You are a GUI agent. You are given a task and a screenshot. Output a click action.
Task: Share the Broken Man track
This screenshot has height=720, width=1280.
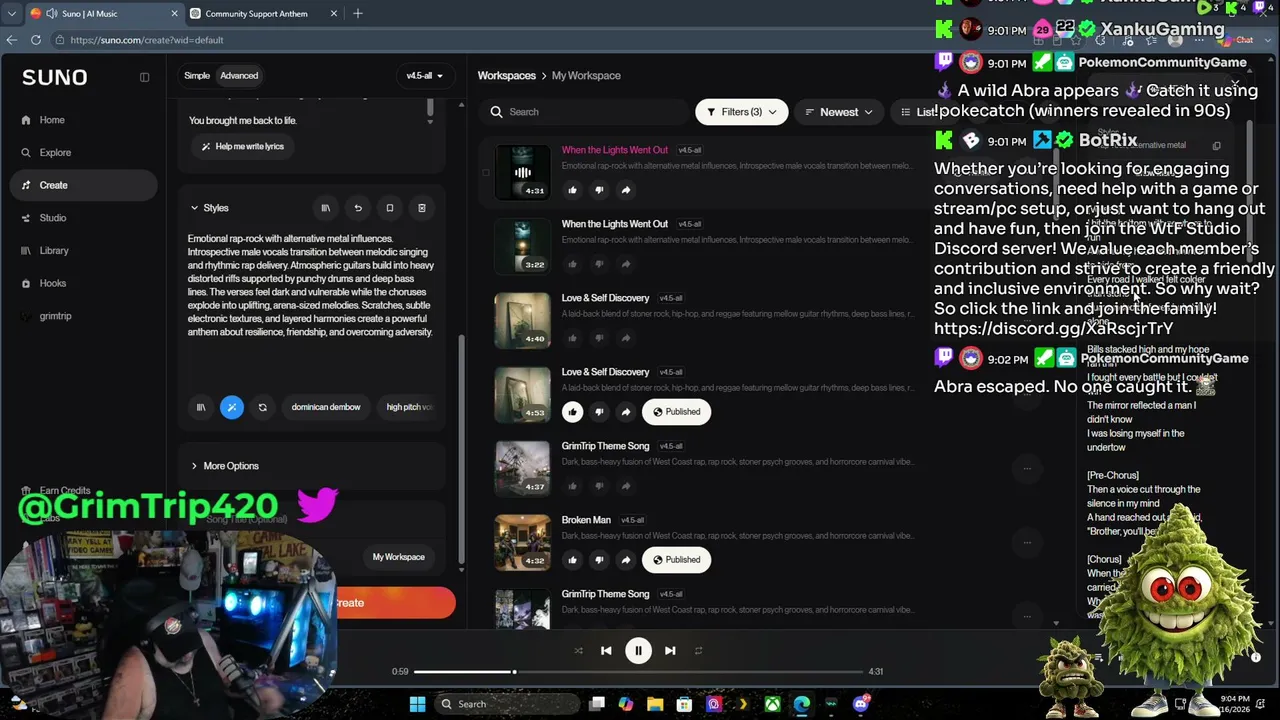(626, 560)
